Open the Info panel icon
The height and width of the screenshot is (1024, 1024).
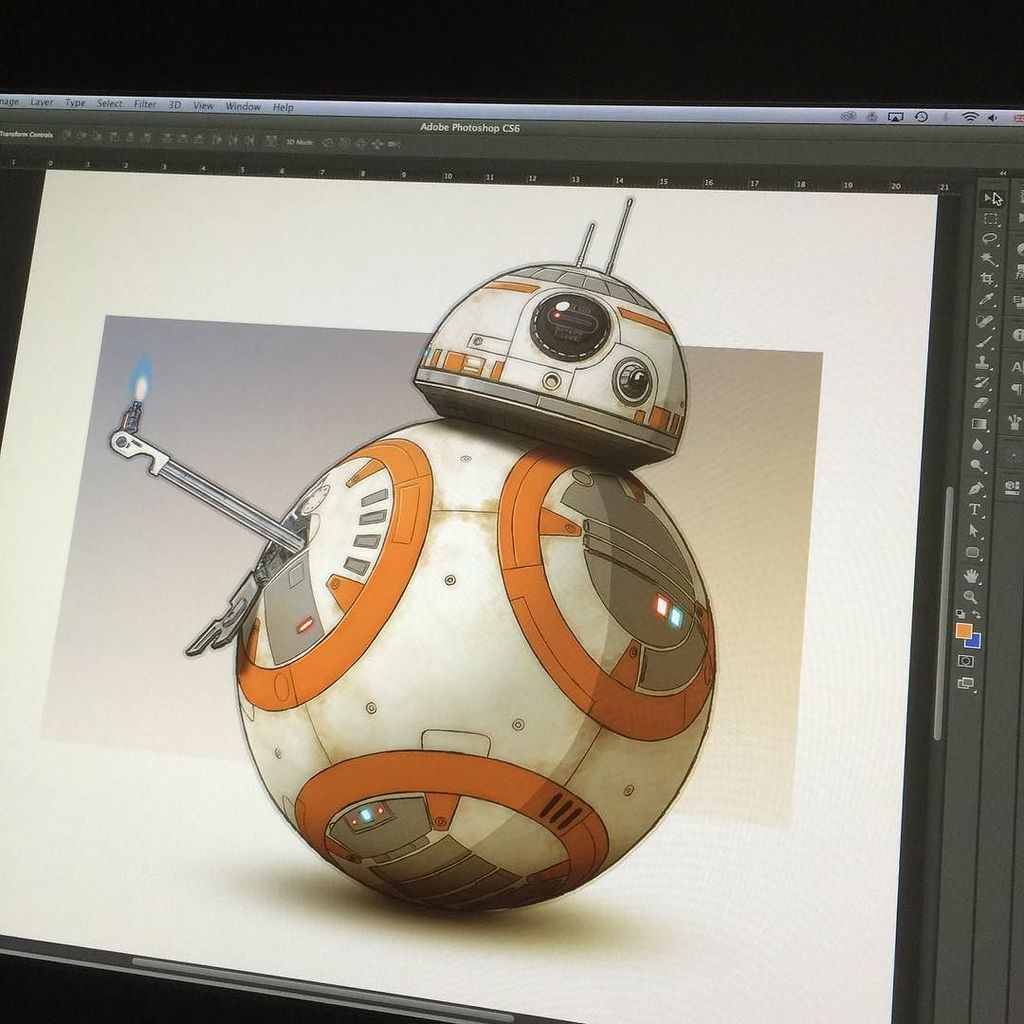(1017, 335)
